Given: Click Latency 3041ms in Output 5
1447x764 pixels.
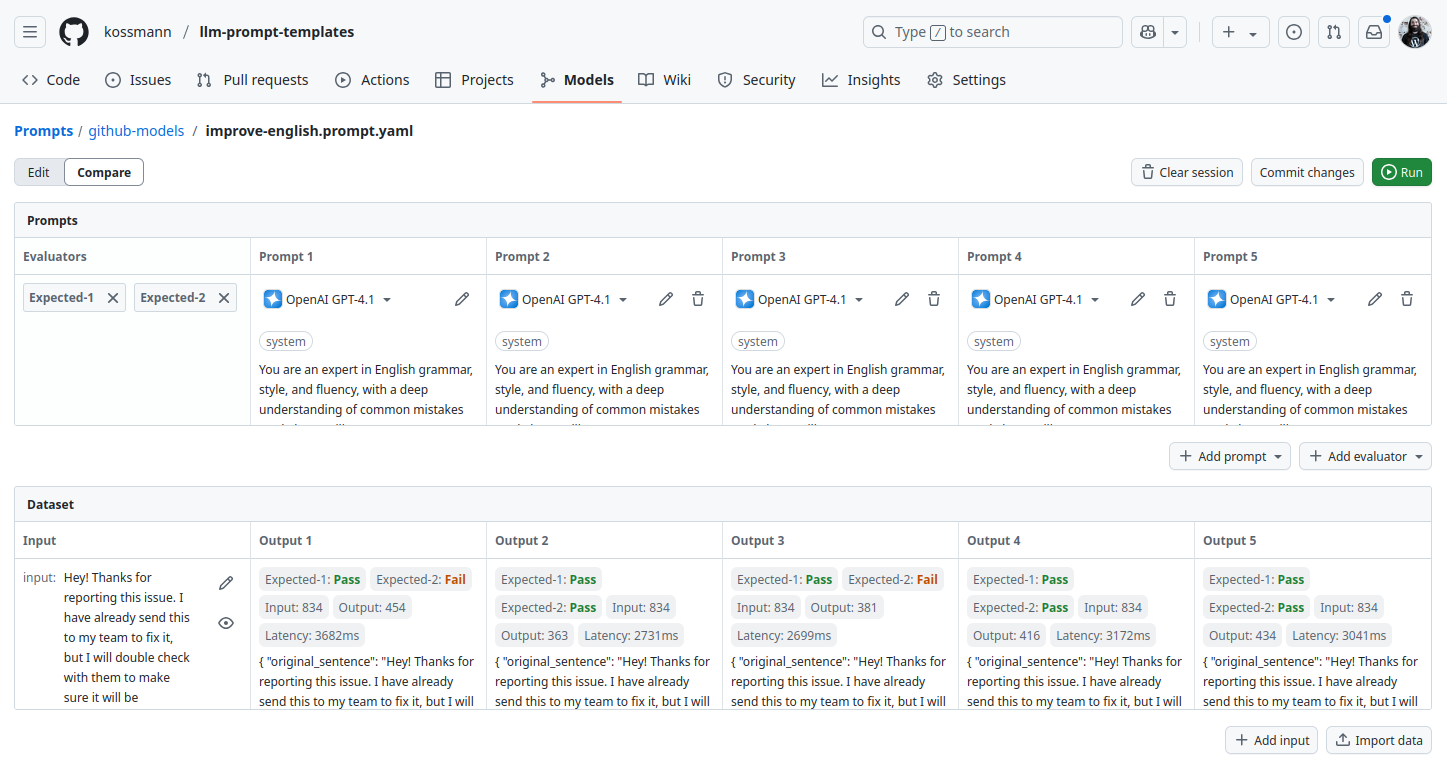Looking at the screenshot, I should point(1339,635).
